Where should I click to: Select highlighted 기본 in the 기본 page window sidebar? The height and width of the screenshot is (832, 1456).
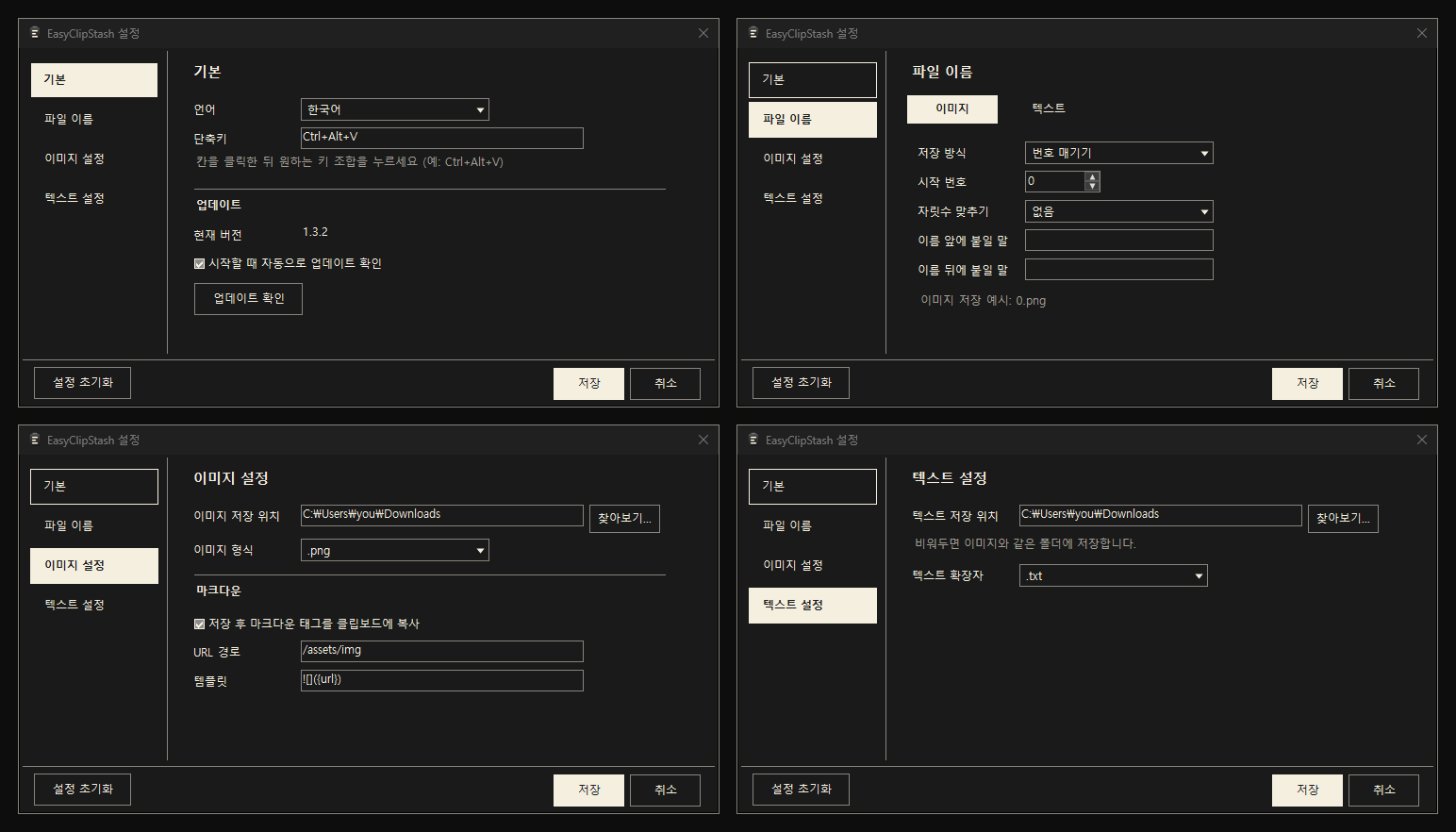(94, 80)
